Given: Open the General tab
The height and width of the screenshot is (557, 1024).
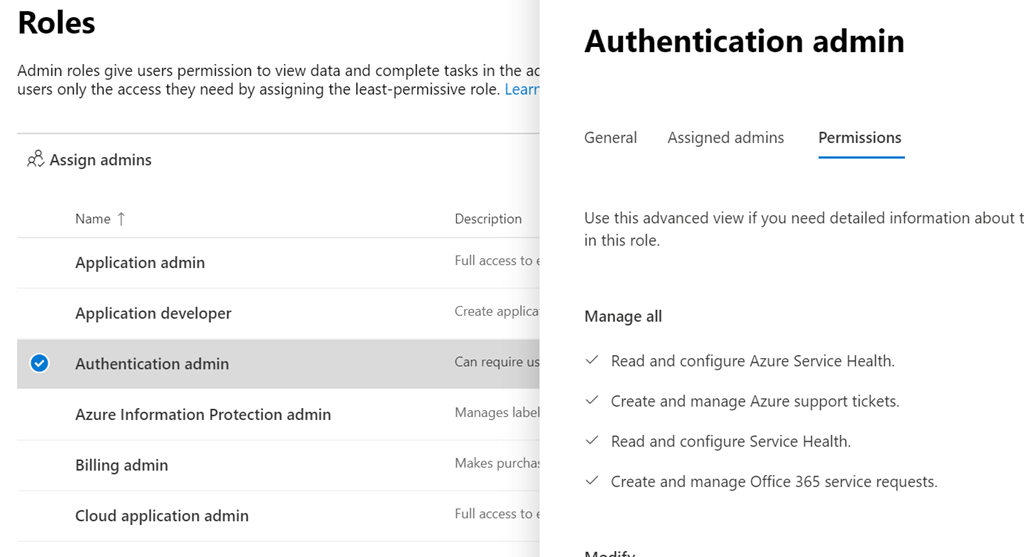Looking at the screenshot, I should pos(610,138).
